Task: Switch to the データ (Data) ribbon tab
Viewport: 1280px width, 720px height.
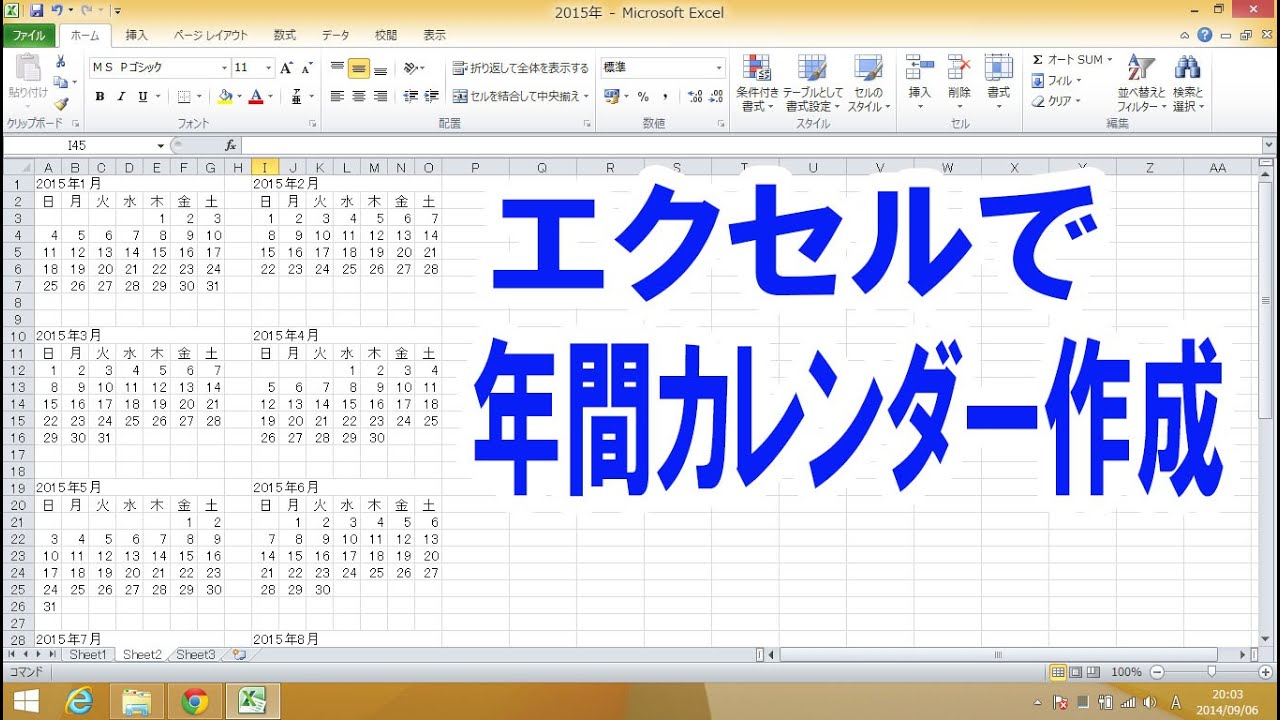Action: click(x=336, y=35)
